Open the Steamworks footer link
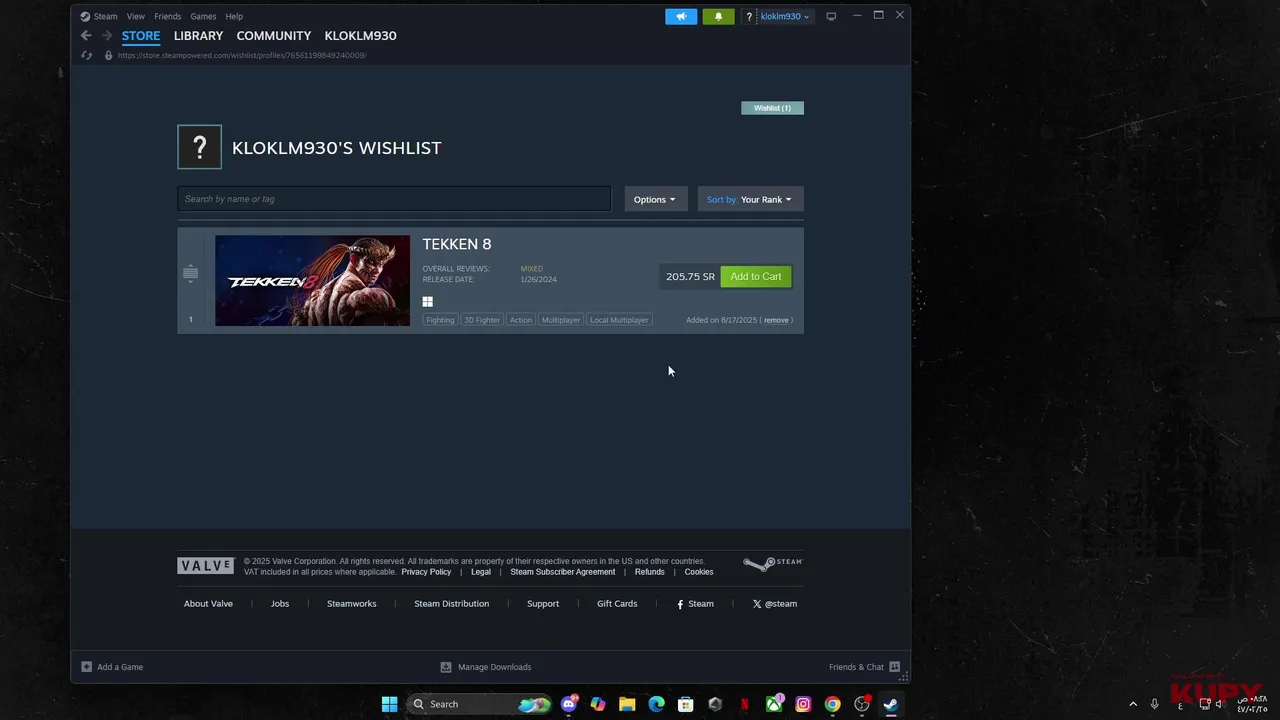The height and width of the screenshot is (720, 1280). [352, 604]
